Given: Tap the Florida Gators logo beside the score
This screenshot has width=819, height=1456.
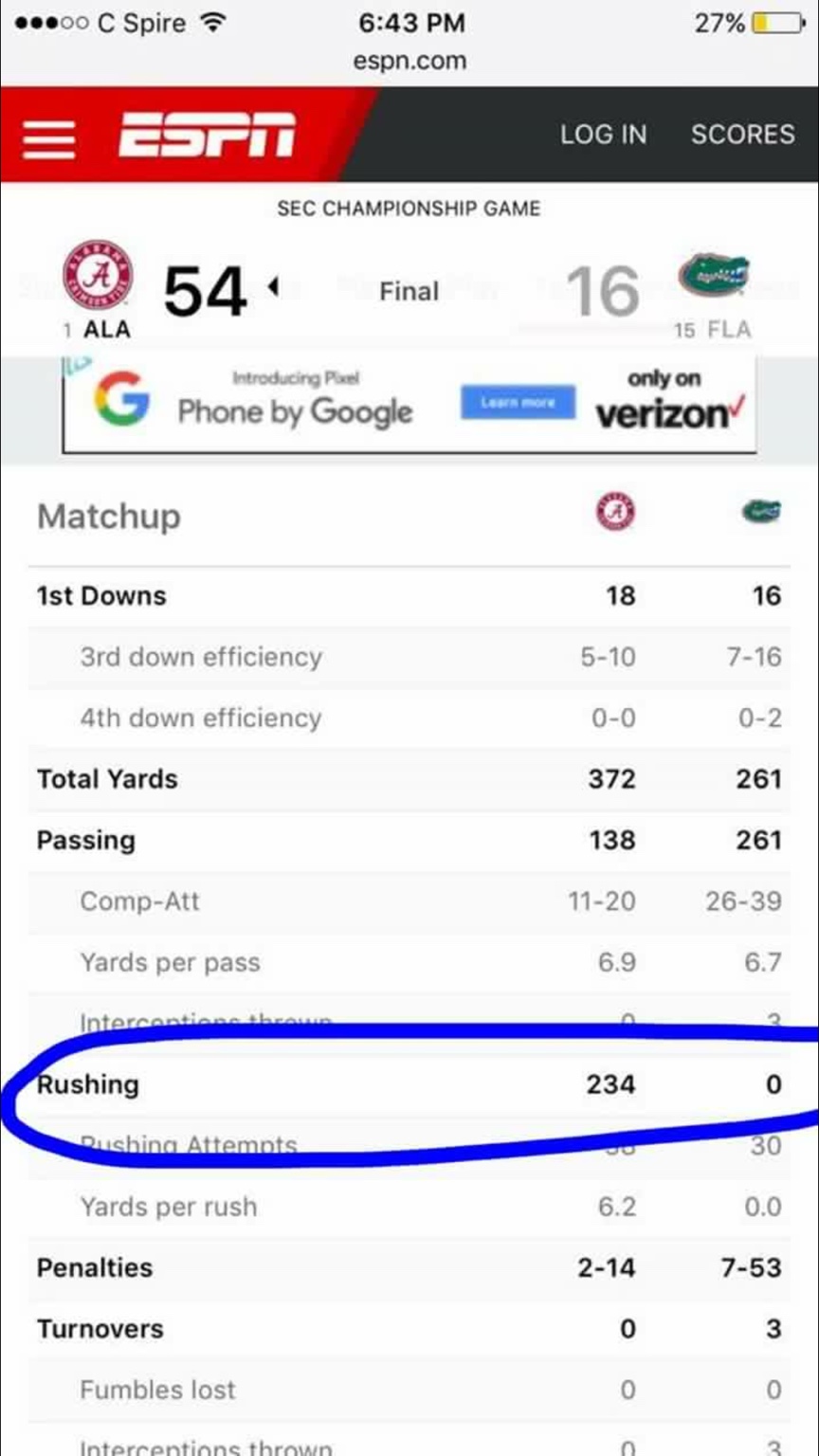Looking at the screenshot, I should click(713, 275).
